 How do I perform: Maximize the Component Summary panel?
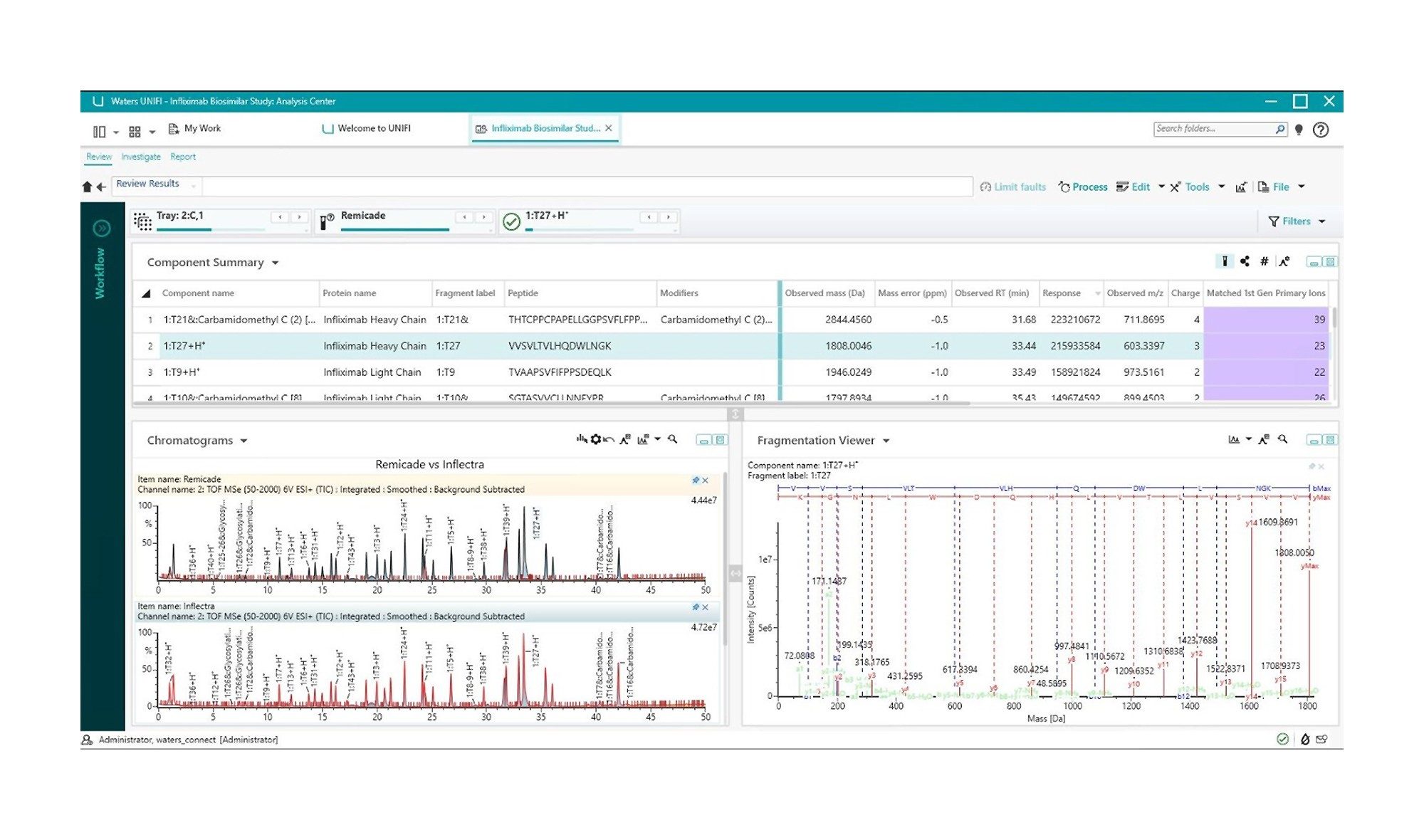[x=1329, y=262]
